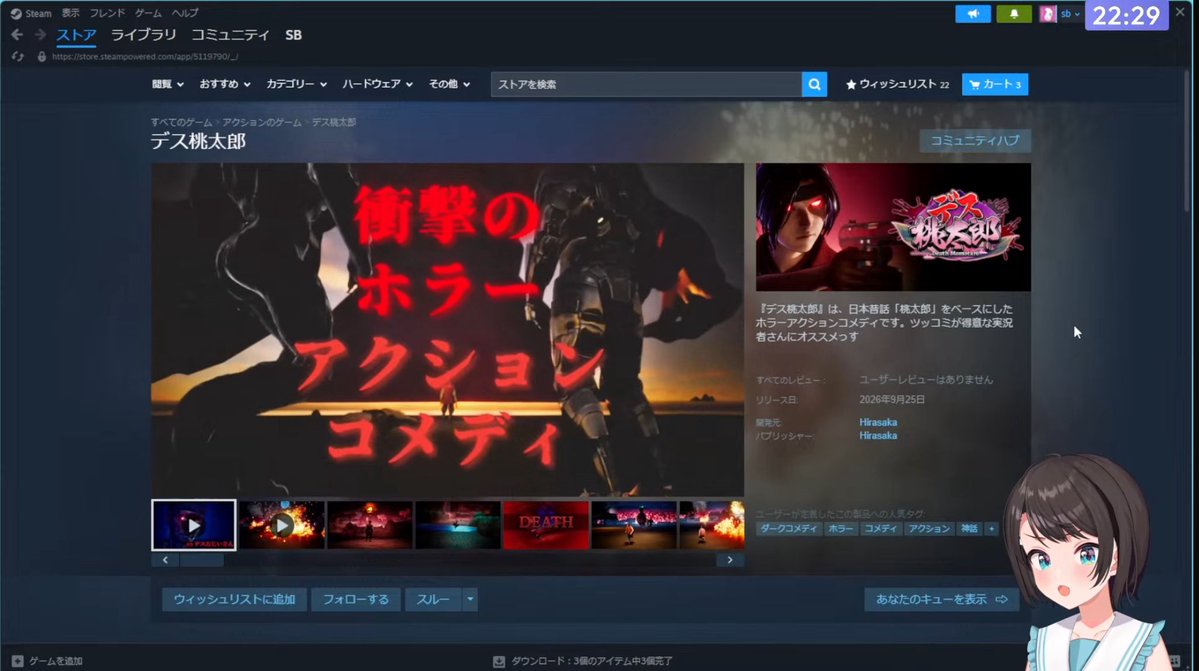The height and width of the screenshot is (671, 1199).
Task: Click the padlock icon beside URL
Action: [42, 57]
